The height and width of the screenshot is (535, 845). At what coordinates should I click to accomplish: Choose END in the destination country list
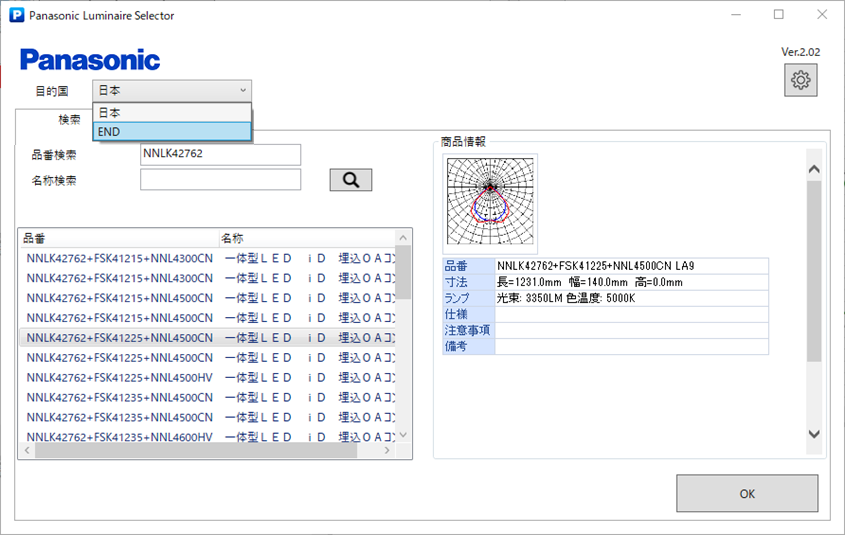(x=171, y=132)
